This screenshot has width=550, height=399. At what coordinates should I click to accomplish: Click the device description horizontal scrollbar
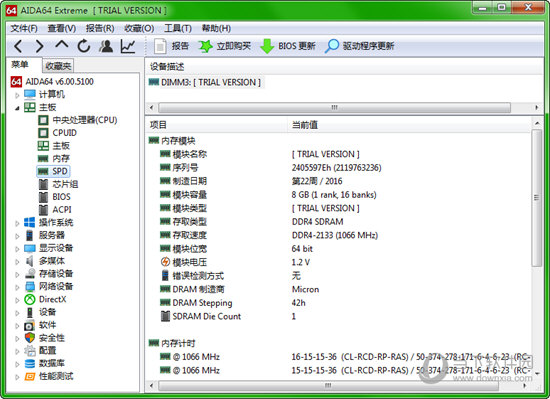point(334,107)
